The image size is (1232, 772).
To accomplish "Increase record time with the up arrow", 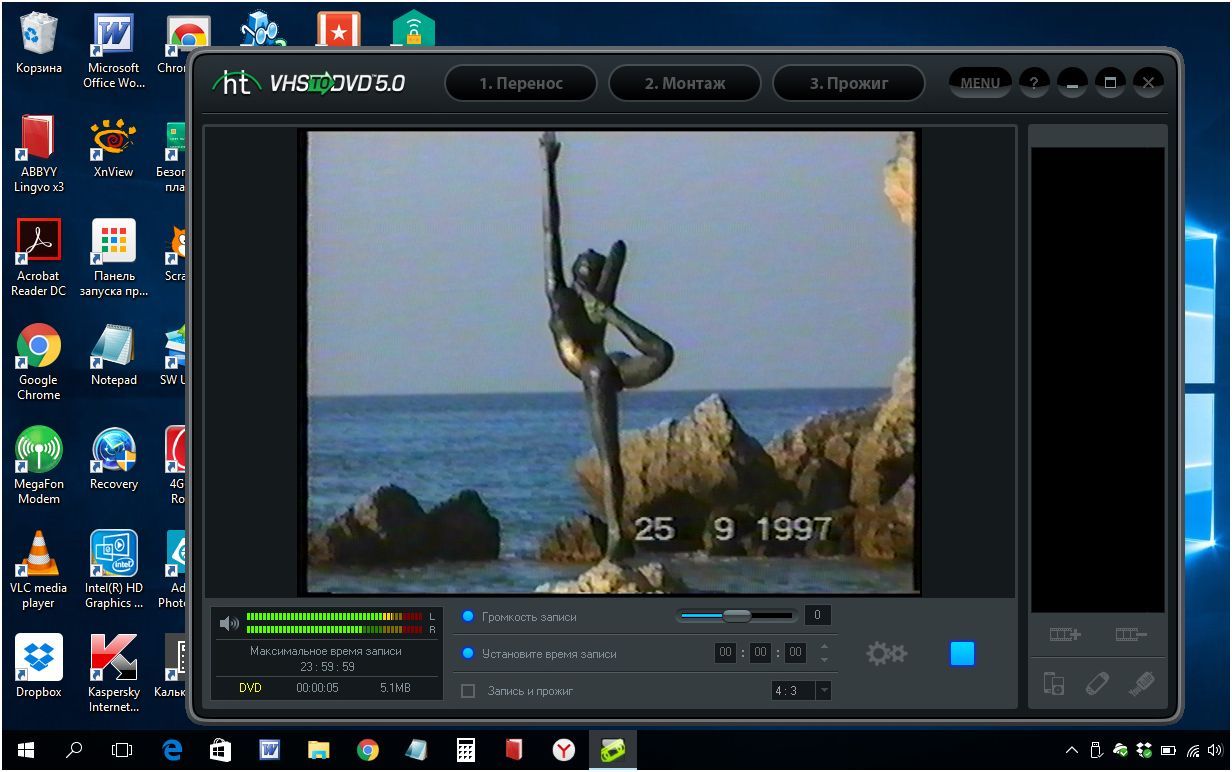I will (x=823, y=647).
